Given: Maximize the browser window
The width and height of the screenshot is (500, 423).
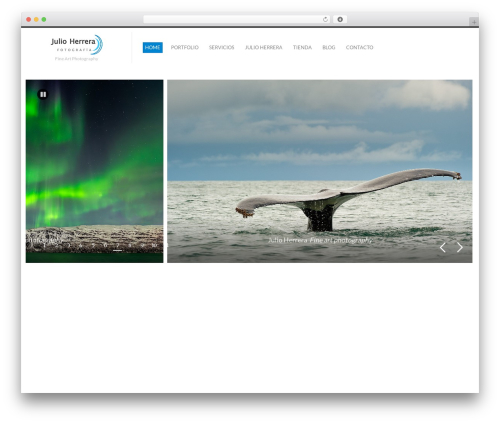Looking at the screenshot, I should 44,19.
